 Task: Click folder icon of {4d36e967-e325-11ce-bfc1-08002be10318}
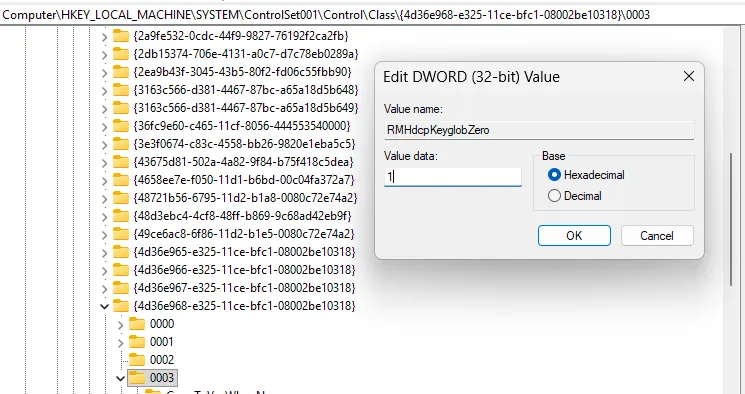tap(121, 288)
